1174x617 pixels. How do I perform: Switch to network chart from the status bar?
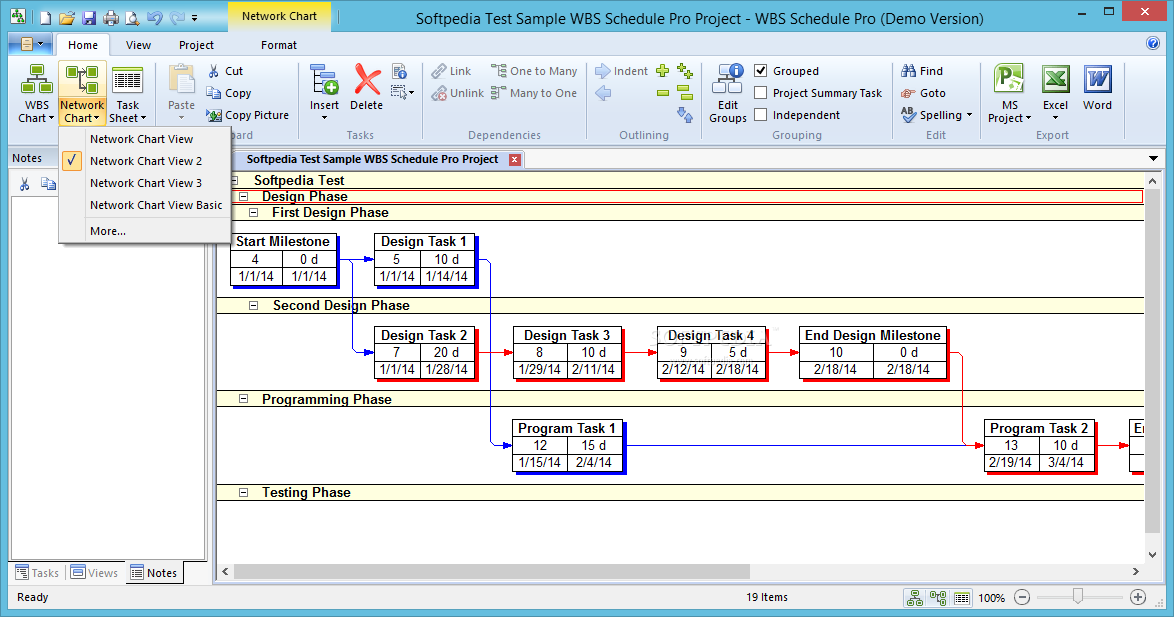(938, 598)
